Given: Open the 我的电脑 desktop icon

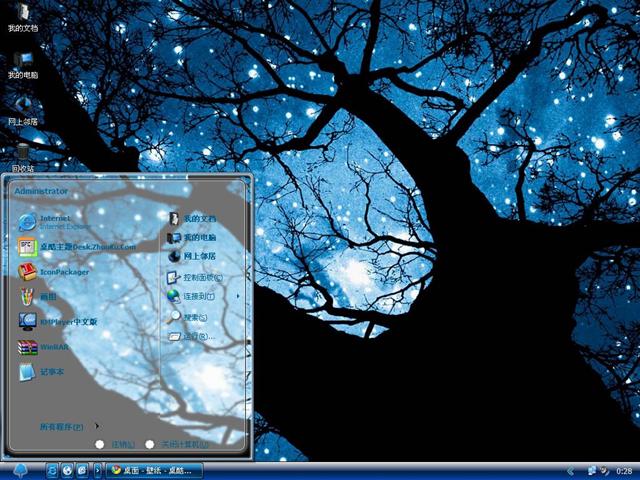Looking at the screenshot, I should click(23, 64).
